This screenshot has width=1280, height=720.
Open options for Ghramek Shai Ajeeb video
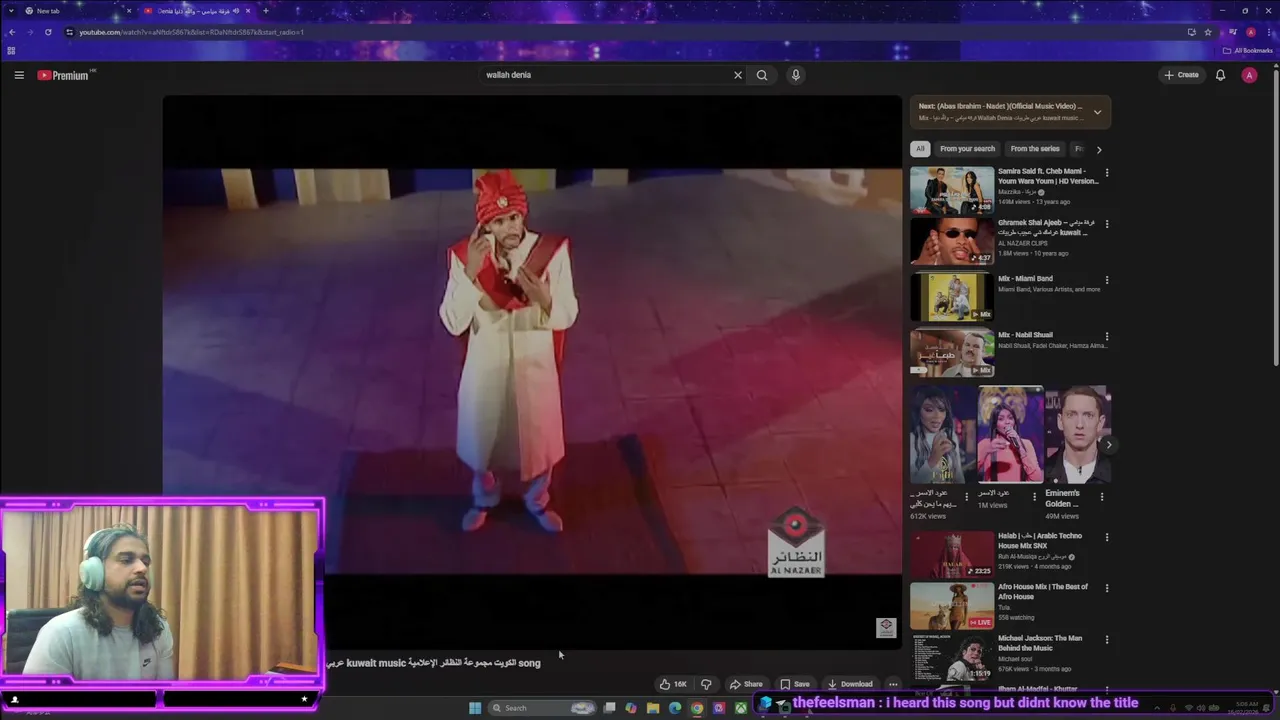coord(1106,224)
